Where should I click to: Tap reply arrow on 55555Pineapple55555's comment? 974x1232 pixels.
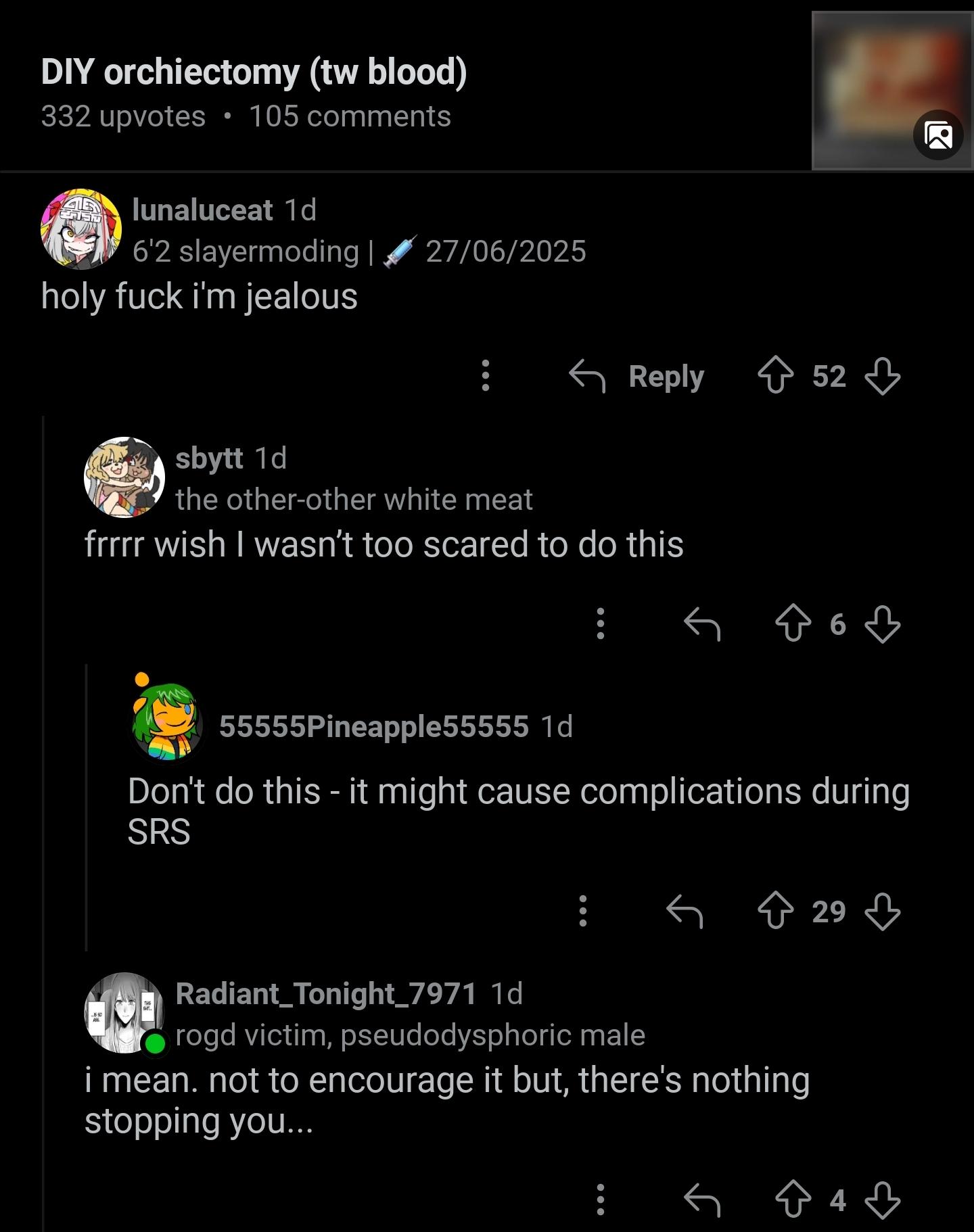tap(685, 911)
